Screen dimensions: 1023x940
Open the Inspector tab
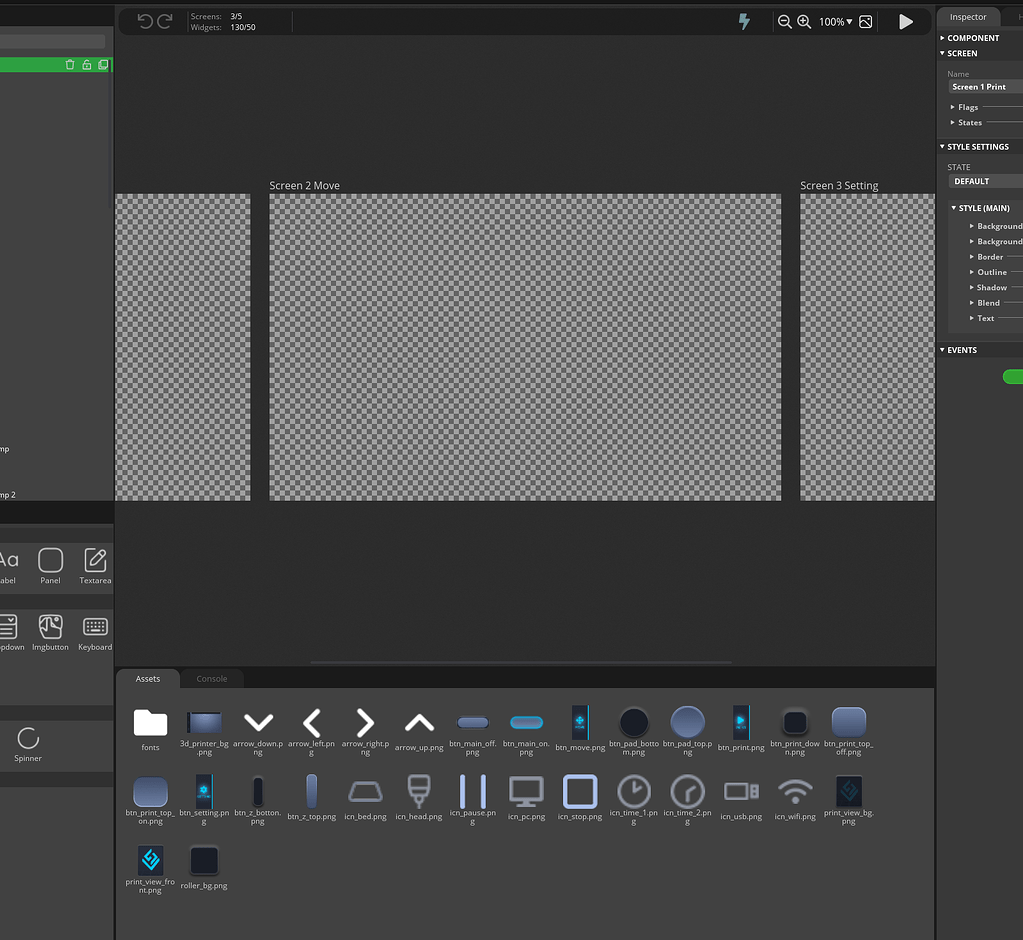(968, 17)
